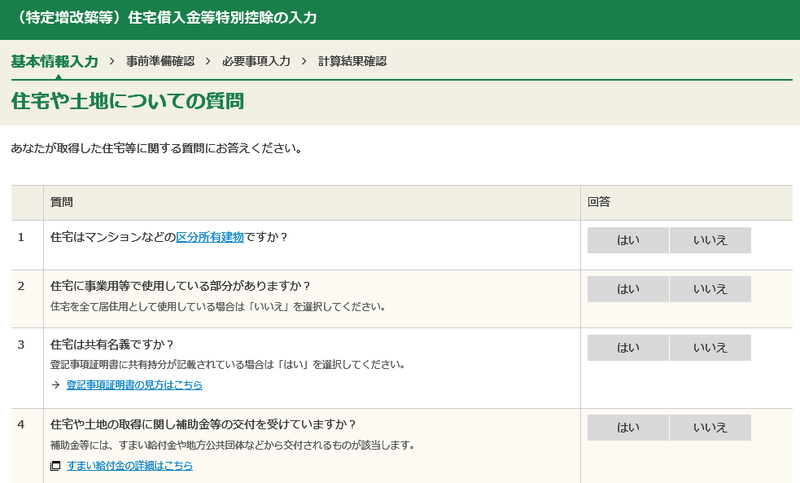Answer いいえ for question 4 補助金等
Image resolution: width=800 pixels, height=483 pixels.
pos(710,427)
